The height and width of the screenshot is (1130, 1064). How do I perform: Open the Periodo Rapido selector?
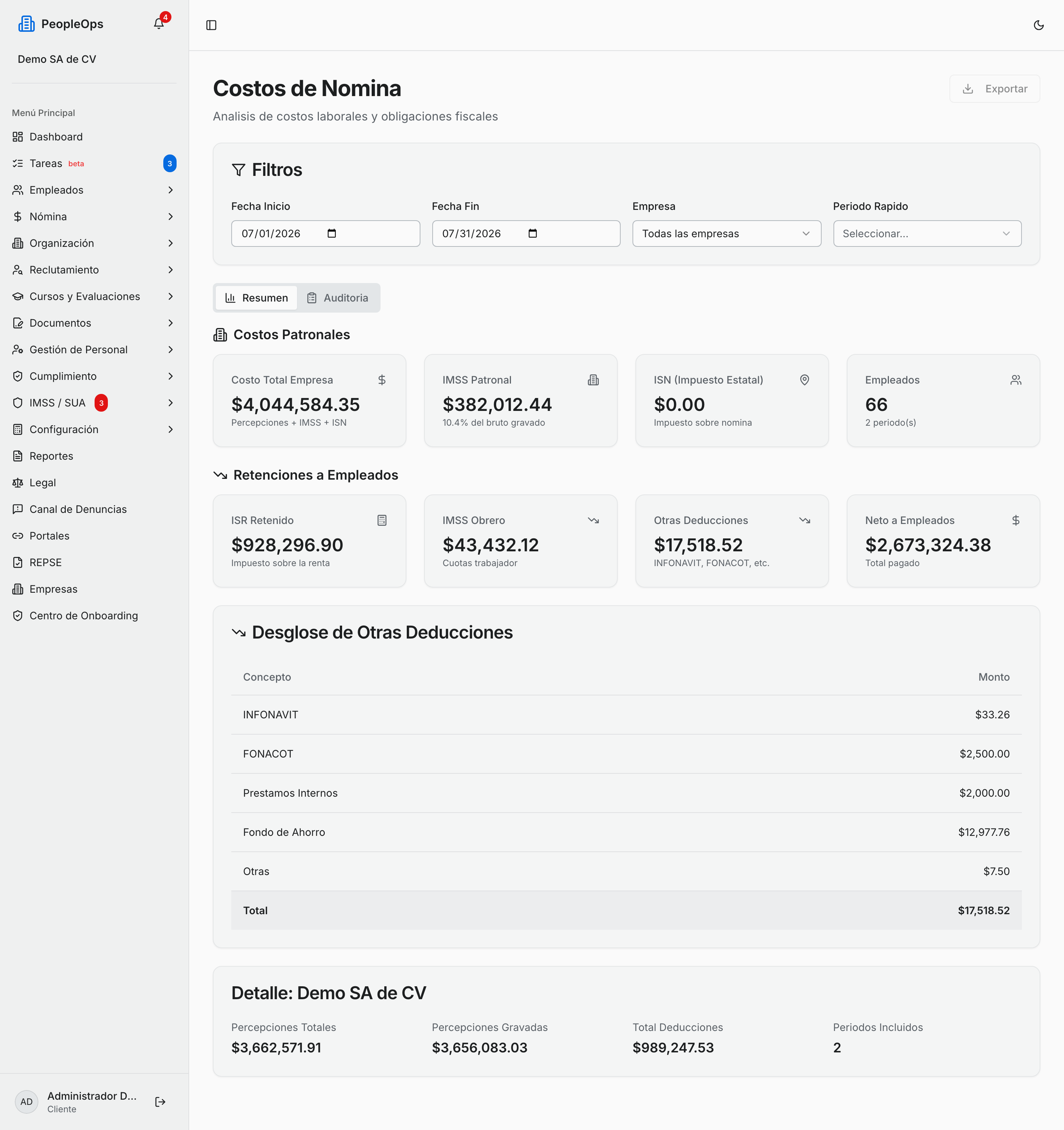927,234
